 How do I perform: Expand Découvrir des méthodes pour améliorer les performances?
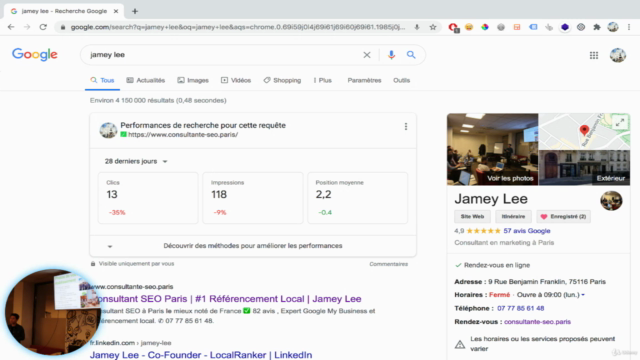click(x=253, y=246)
